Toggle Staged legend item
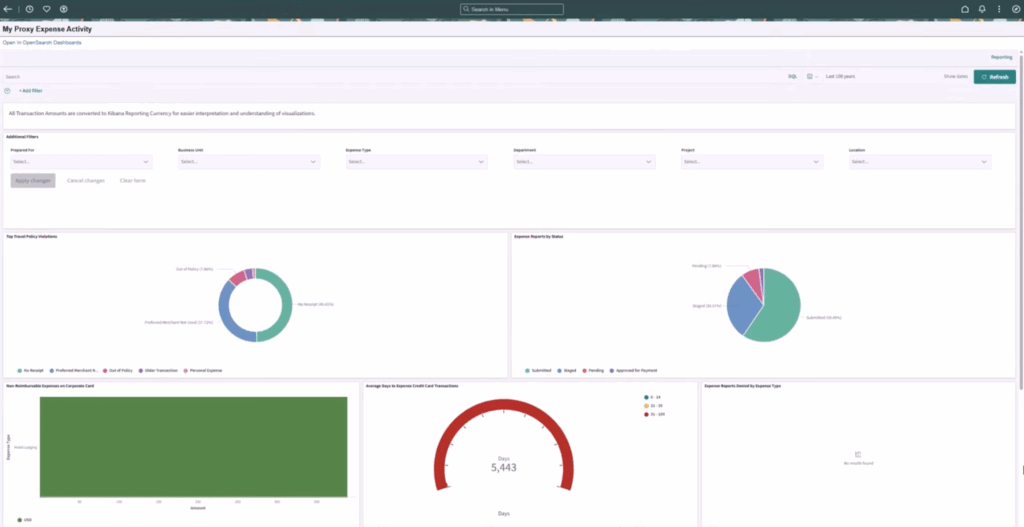Screen dimensions: 1024x527 click(567, 370)
